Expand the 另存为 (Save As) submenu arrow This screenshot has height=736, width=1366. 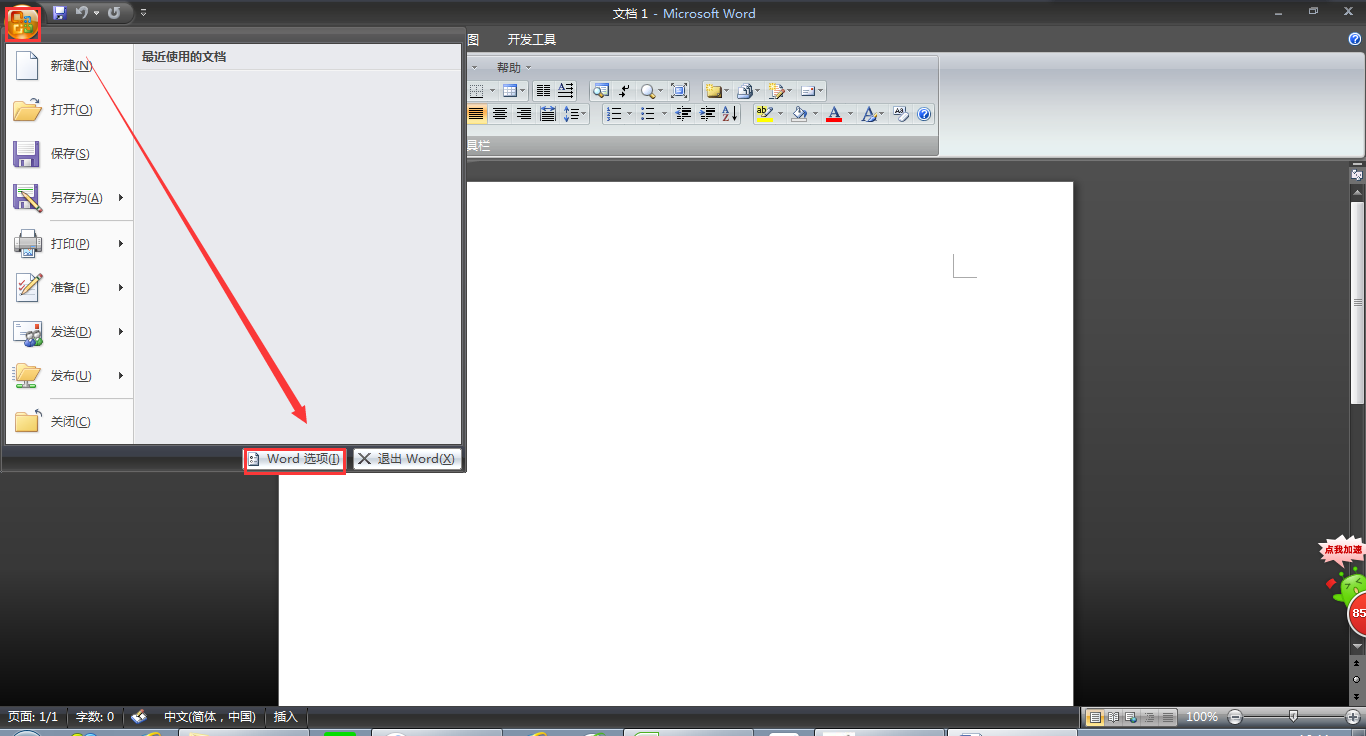tap(120, 198)
